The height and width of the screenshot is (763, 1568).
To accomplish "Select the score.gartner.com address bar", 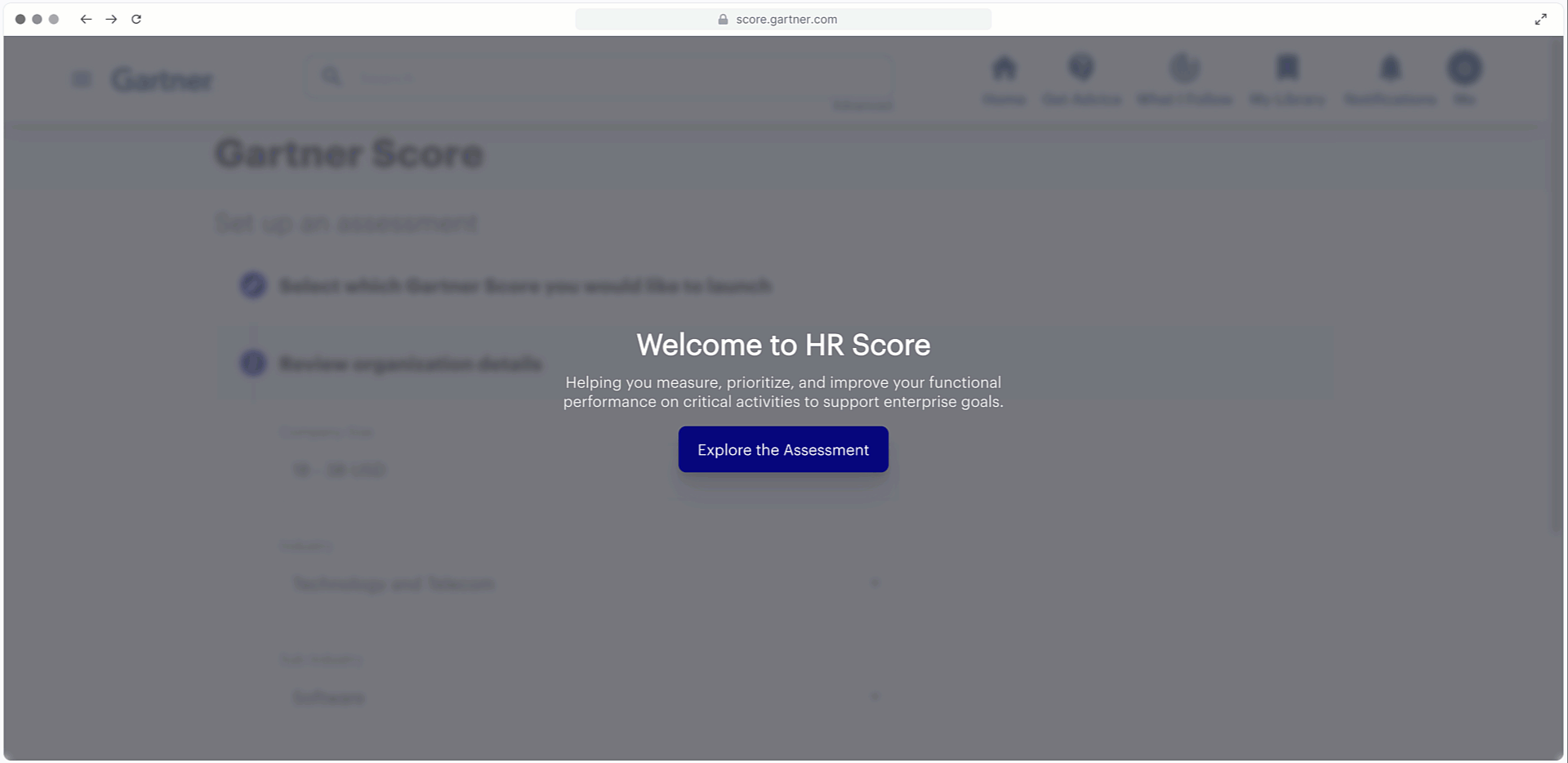I will pos(783,19).
